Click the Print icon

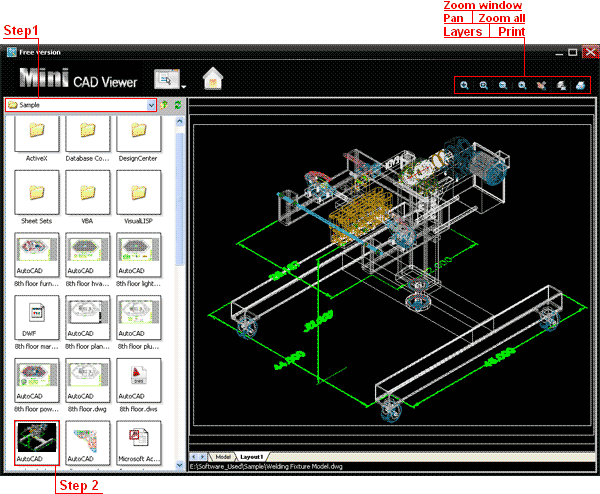pyautogui.click(x=580, y=85)
